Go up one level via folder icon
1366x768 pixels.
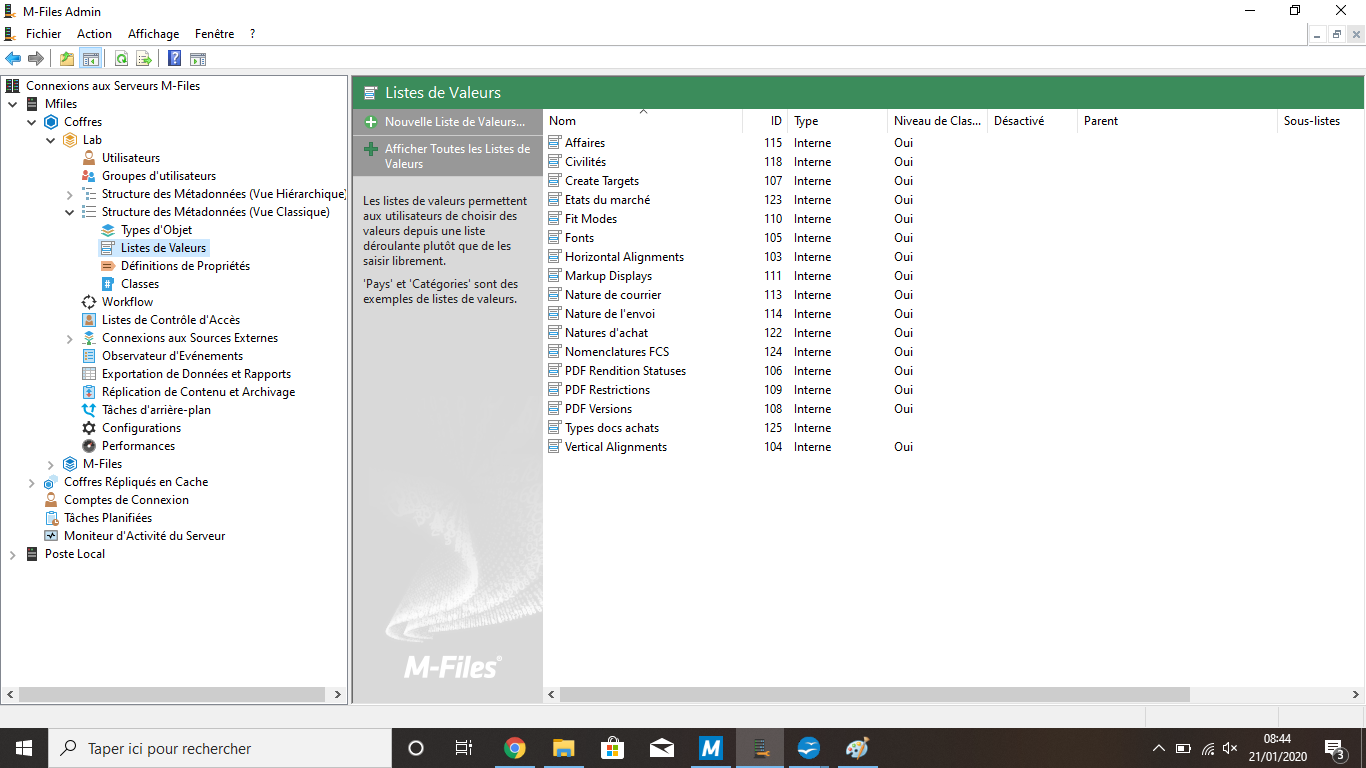tap(67, 59)
